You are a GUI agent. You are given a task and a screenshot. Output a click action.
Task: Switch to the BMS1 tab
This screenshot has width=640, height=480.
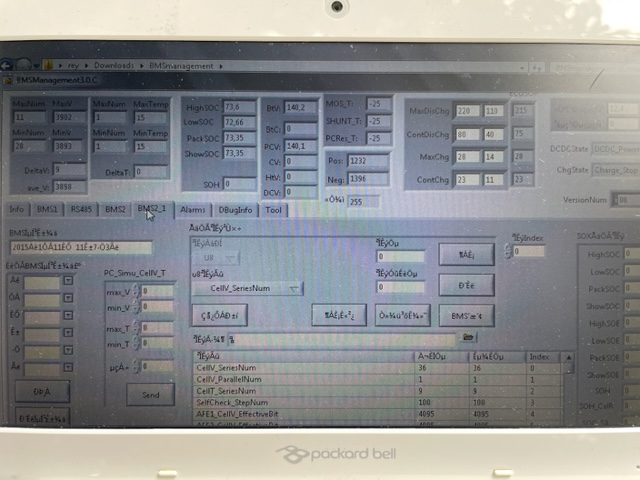coord(46,210)
